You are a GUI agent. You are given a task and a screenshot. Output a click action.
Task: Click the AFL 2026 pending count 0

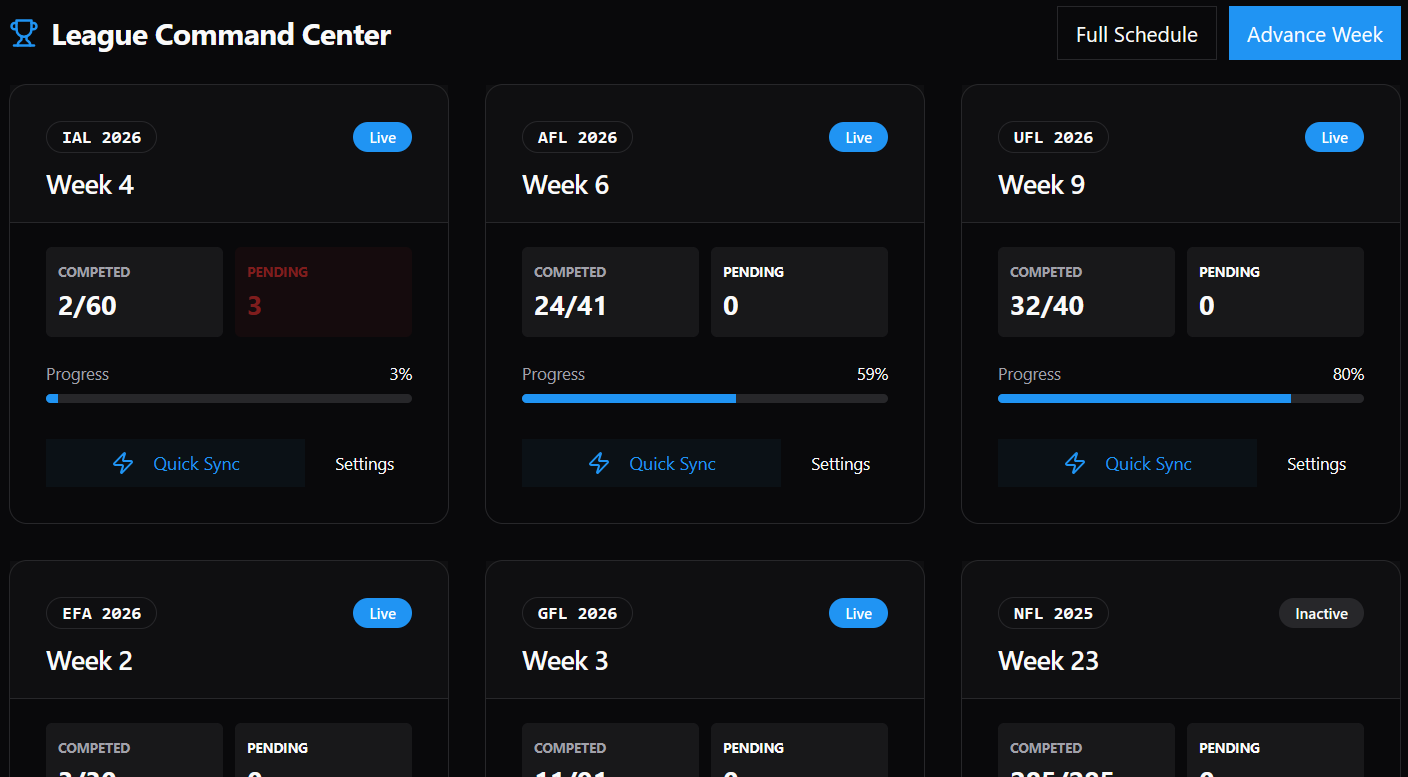731,306
